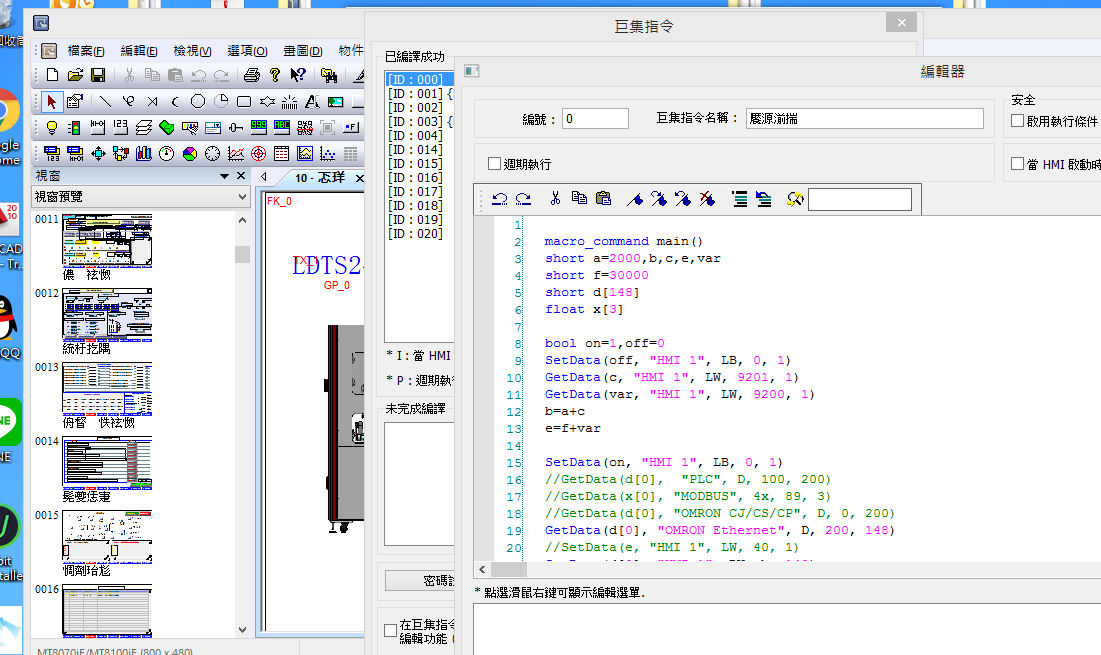Select macro [ID : 015] in compiled list
Image resolution: width=1101 pixels, height=655 pixels.
[x=414, y=164]
